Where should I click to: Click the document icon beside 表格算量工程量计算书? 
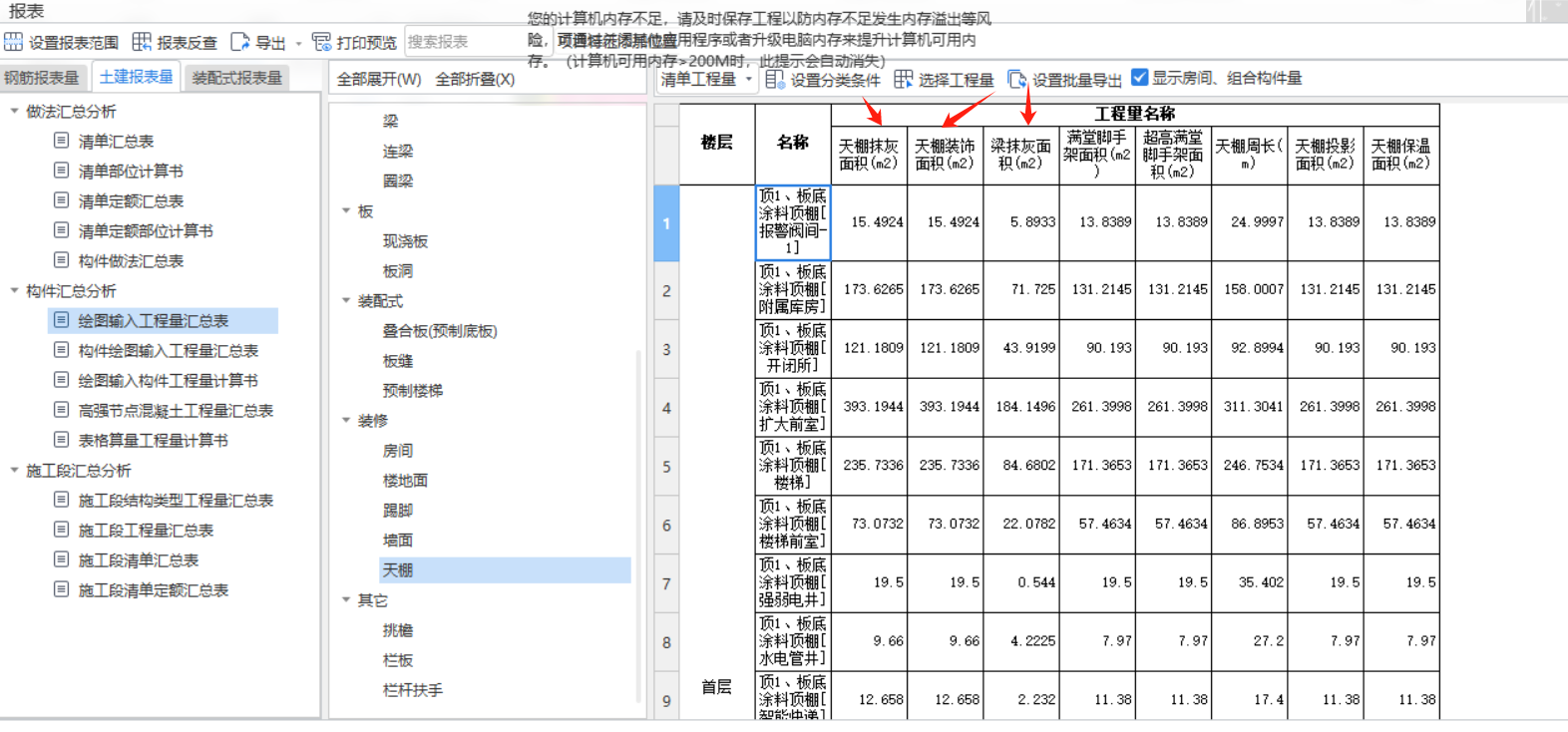[62, 440]
